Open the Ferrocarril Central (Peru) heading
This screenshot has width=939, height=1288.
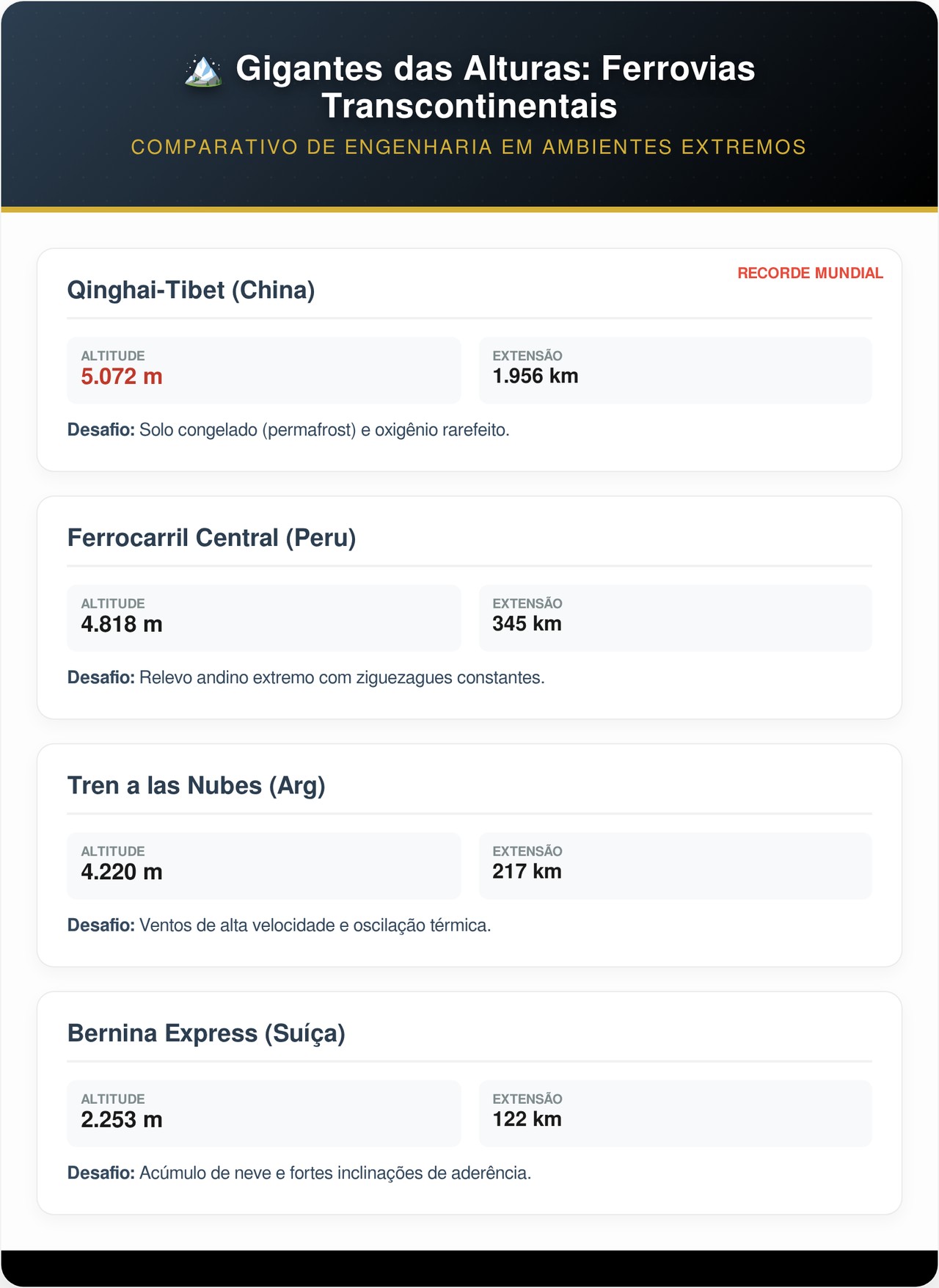pyautogui.click(x=211, y=538)
